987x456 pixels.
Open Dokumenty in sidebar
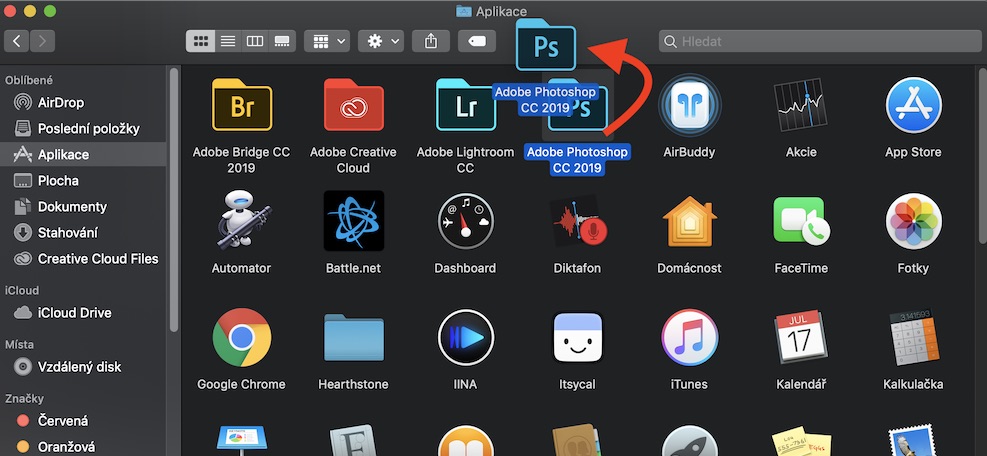coord(83,207)
